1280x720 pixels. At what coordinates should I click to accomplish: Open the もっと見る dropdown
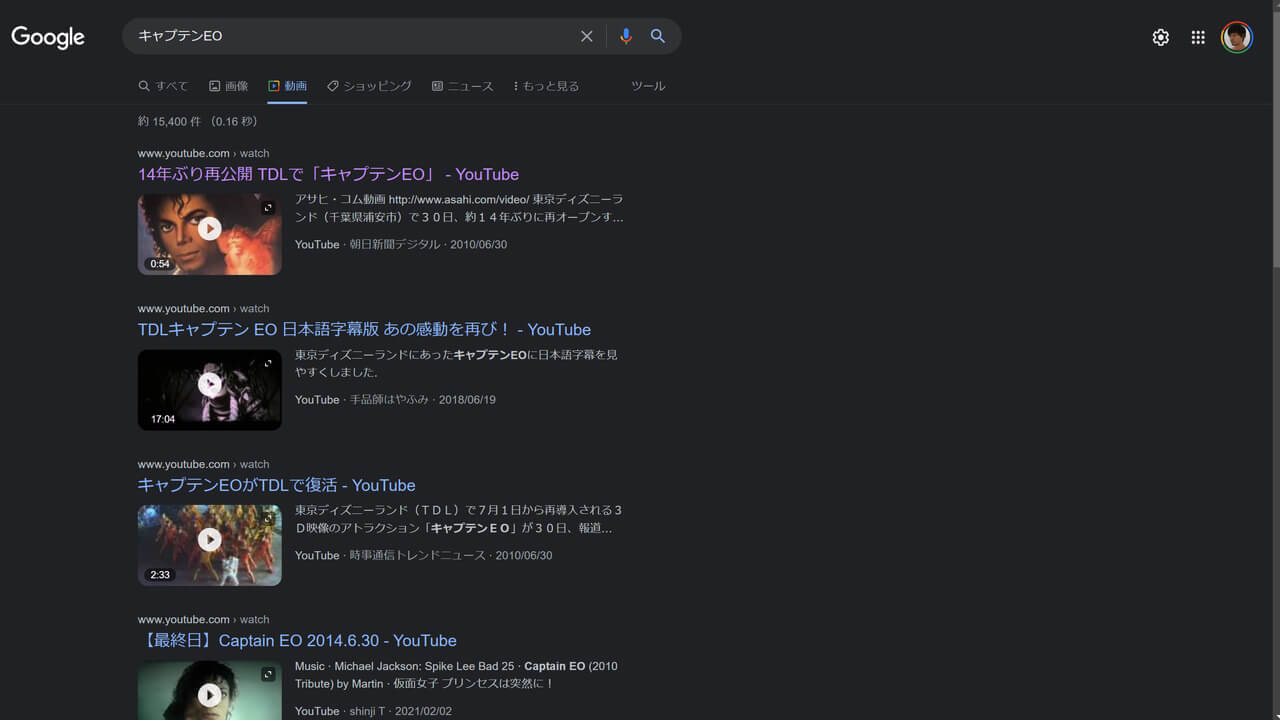545,86
